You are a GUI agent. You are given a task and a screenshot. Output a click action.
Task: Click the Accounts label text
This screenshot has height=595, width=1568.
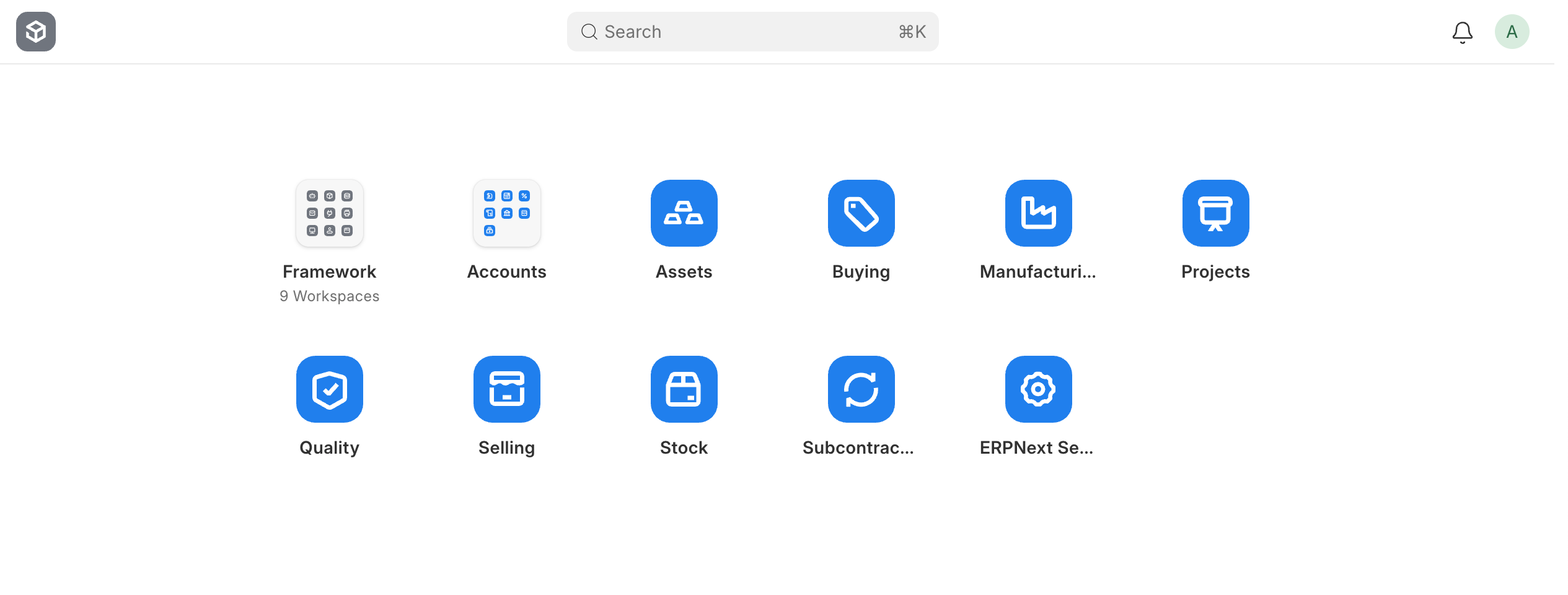click(x=506, y=271)
